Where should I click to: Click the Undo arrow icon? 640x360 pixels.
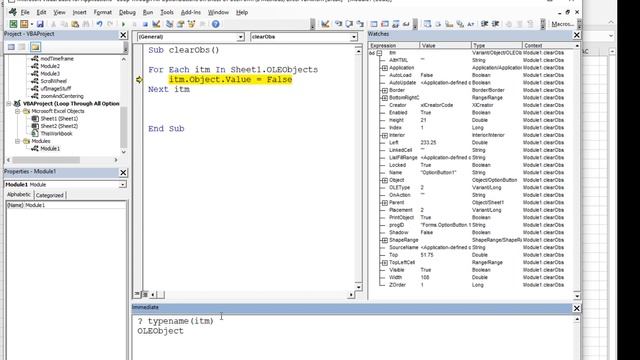point(99,24)
